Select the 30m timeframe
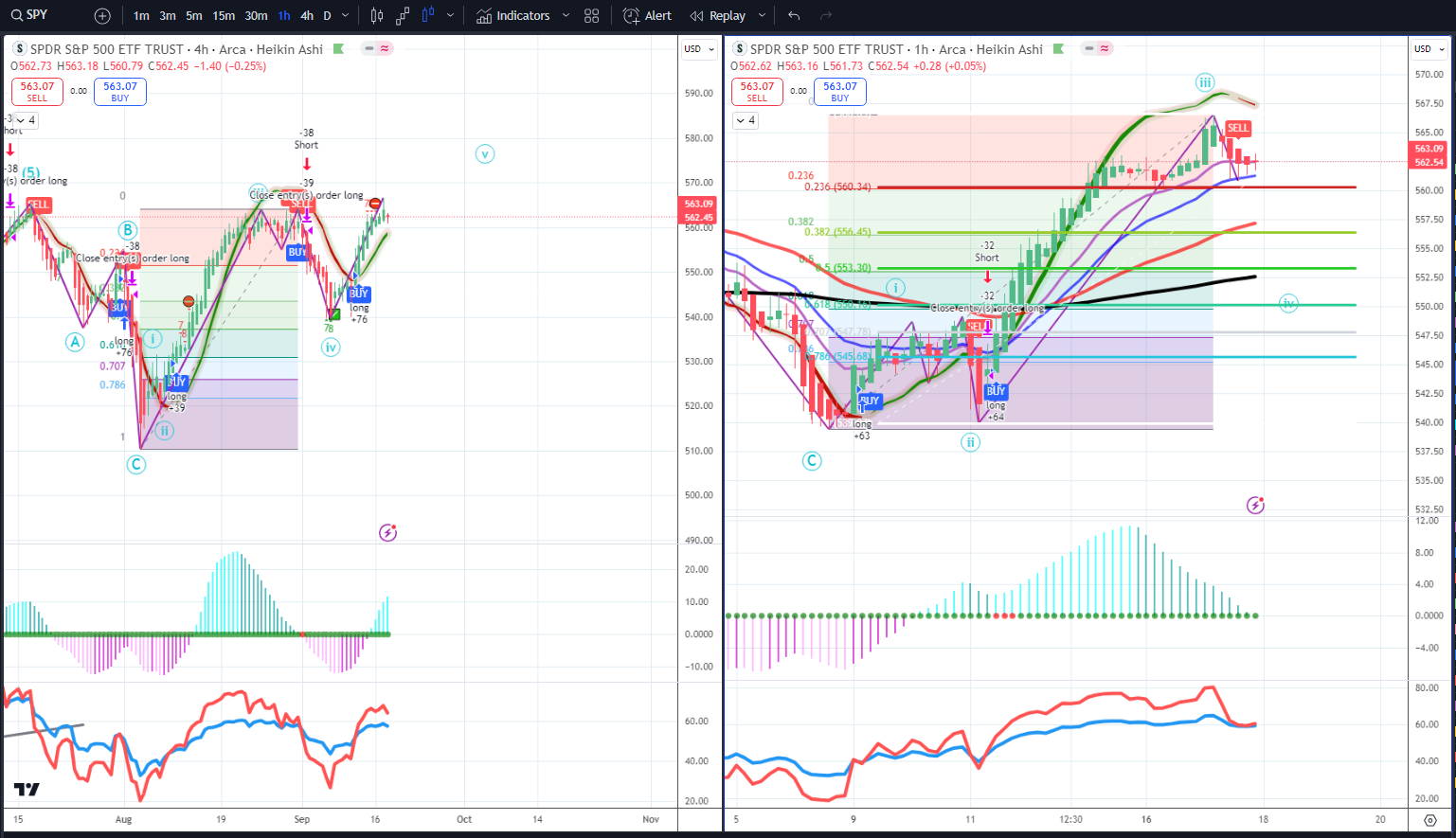The width and height of the screenshot is (1456, 838). [256, 16]
